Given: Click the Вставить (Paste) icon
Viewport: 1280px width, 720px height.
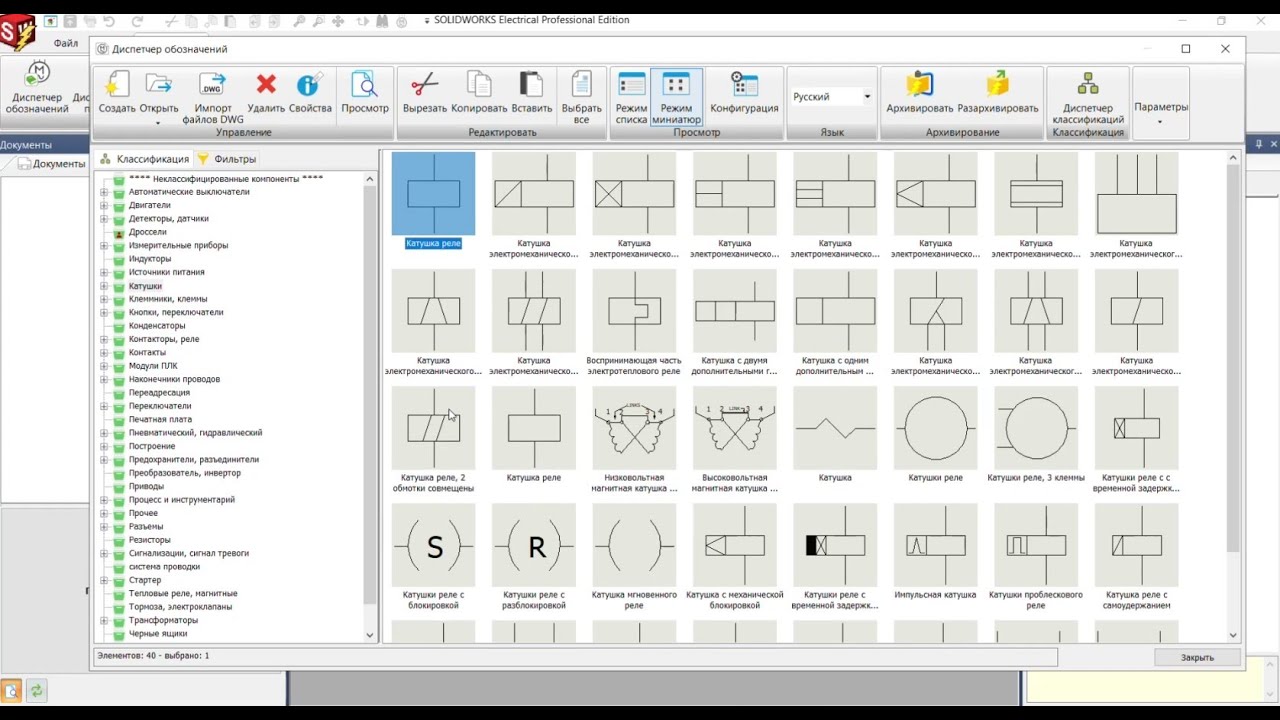Looking at the screenshot, I should [531, 84].
